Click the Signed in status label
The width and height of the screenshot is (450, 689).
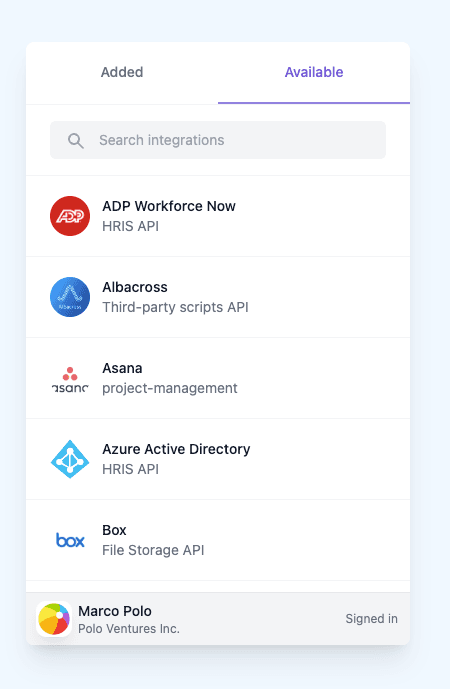point(371,619)
